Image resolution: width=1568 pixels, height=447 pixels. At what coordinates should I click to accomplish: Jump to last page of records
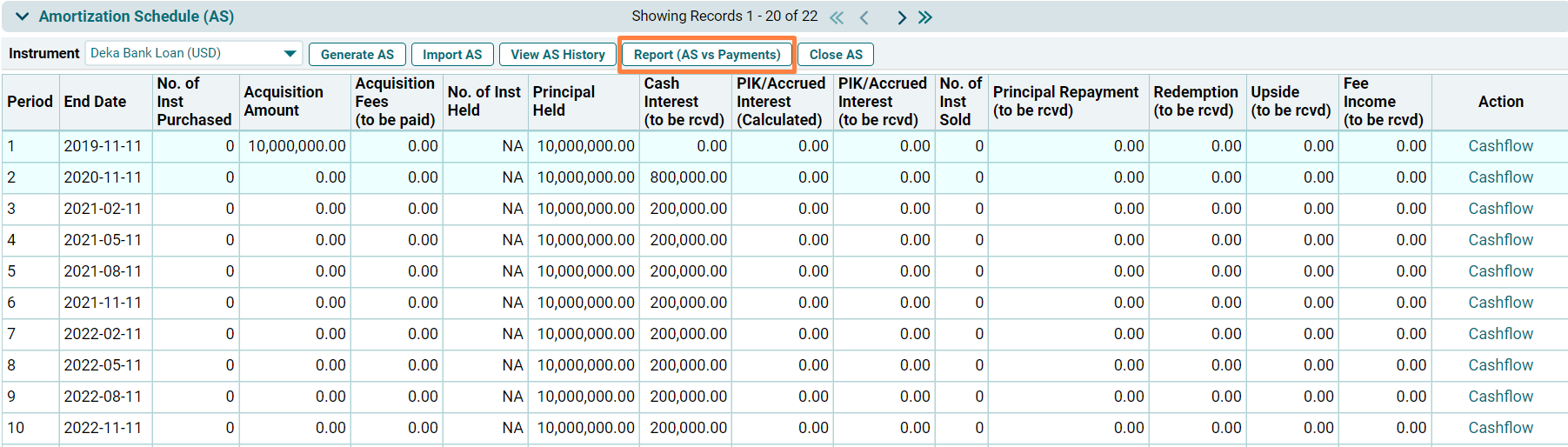(x=925, y=17)
